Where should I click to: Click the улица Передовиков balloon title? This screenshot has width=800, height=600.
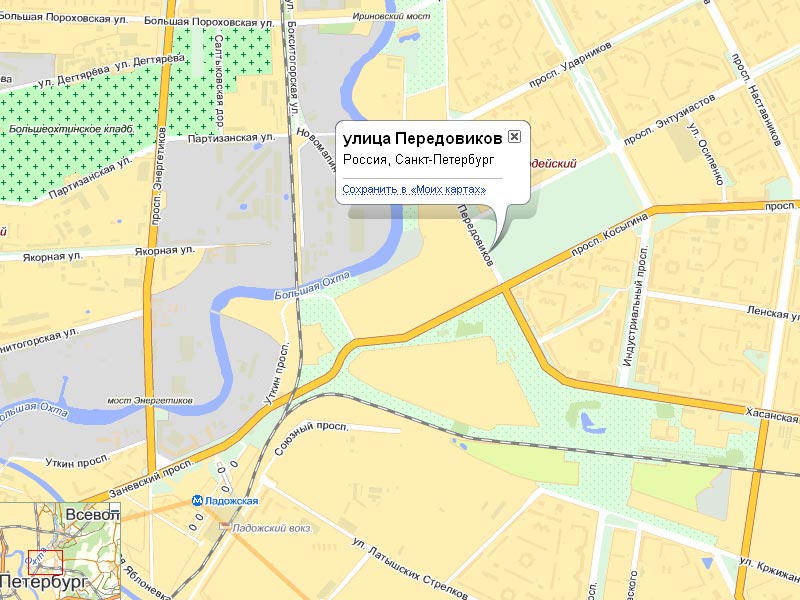(x=422, y=138)
